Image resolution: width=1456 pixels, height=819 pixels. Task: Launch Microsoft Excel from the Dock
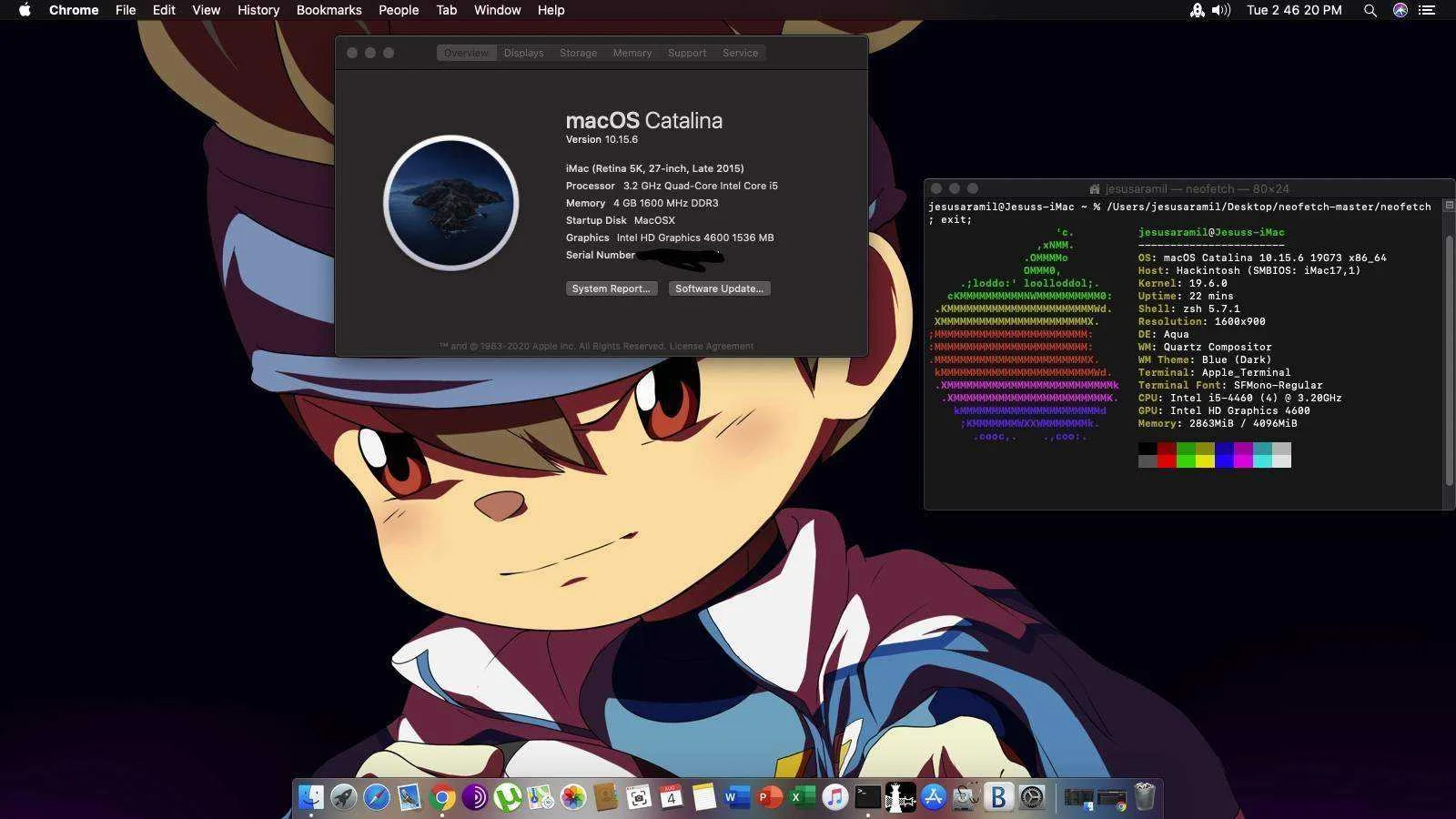pos(803,797)
